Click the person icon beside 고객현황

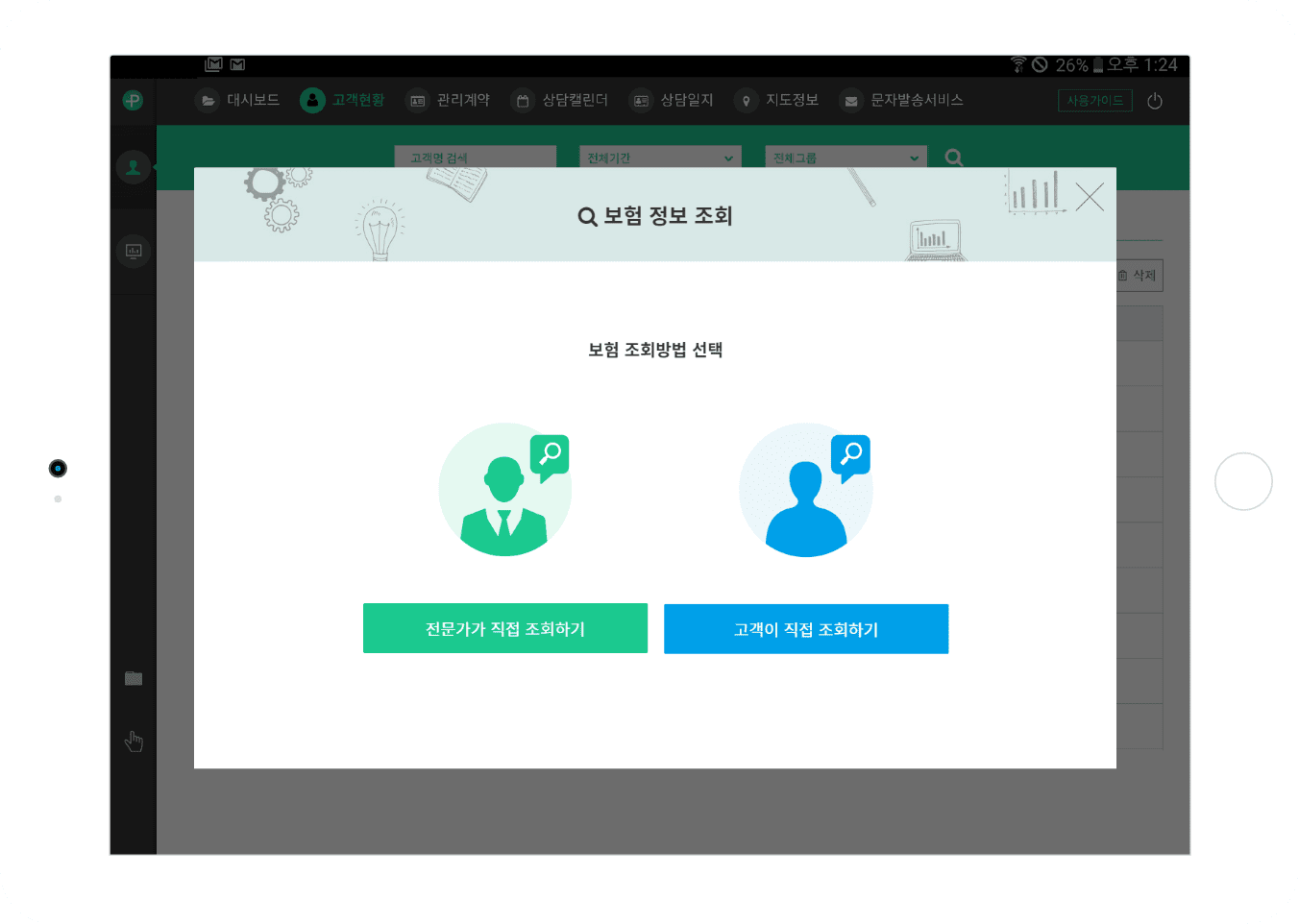[x=312, y=100]
